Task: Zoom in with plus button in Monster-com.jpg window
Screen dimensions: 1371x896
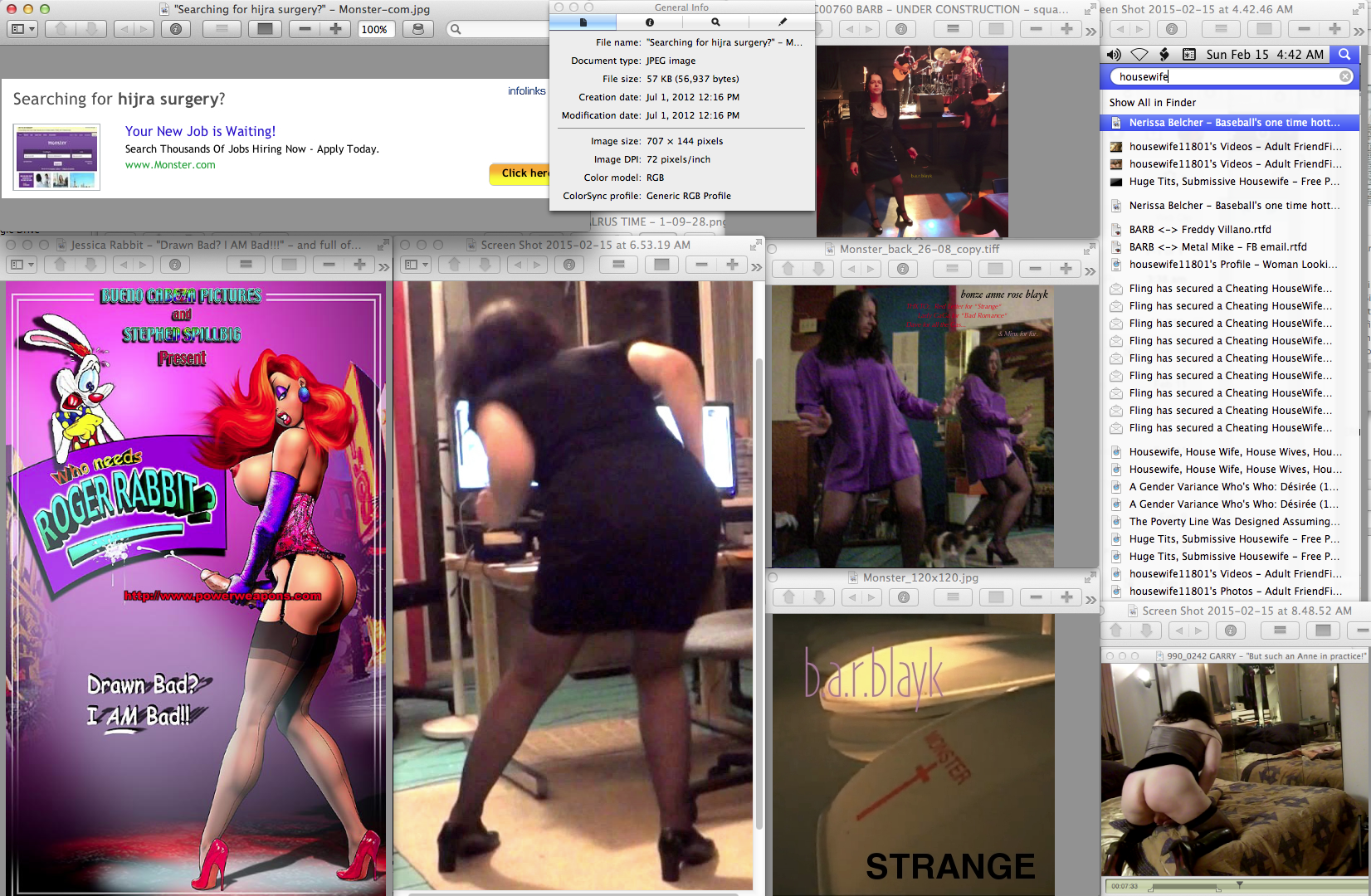Action: (335, 29)
